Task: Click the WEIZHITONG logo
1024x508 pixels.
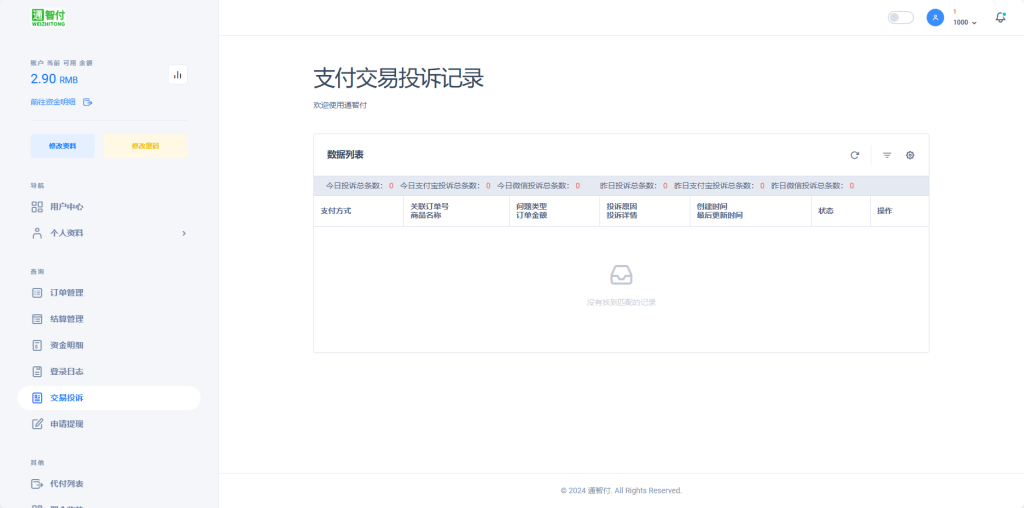Action: [48, 17]
